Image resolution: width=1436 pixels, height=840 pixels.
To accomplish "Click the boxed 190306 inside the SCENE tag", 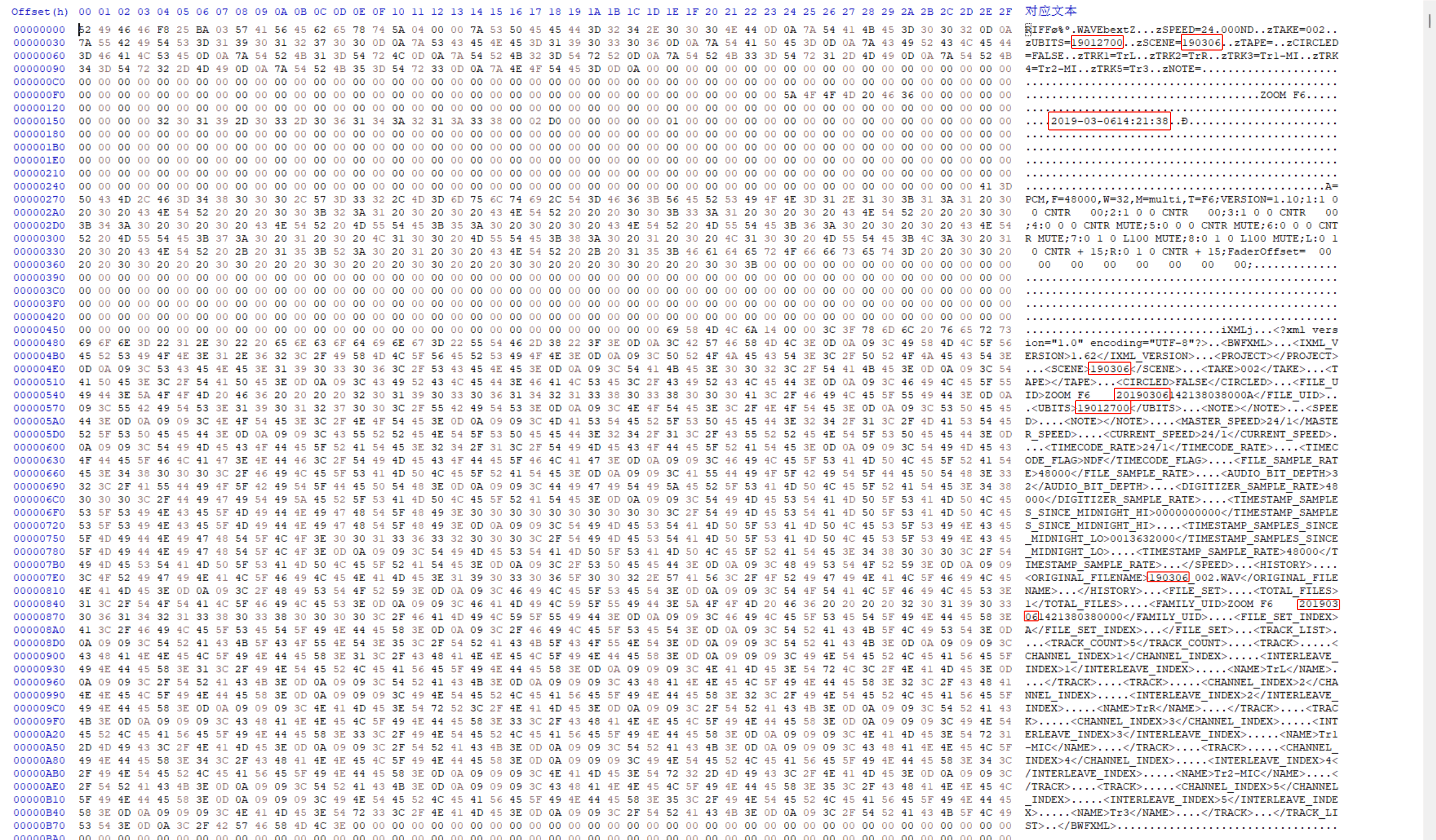I will (x=1109, y=369).
